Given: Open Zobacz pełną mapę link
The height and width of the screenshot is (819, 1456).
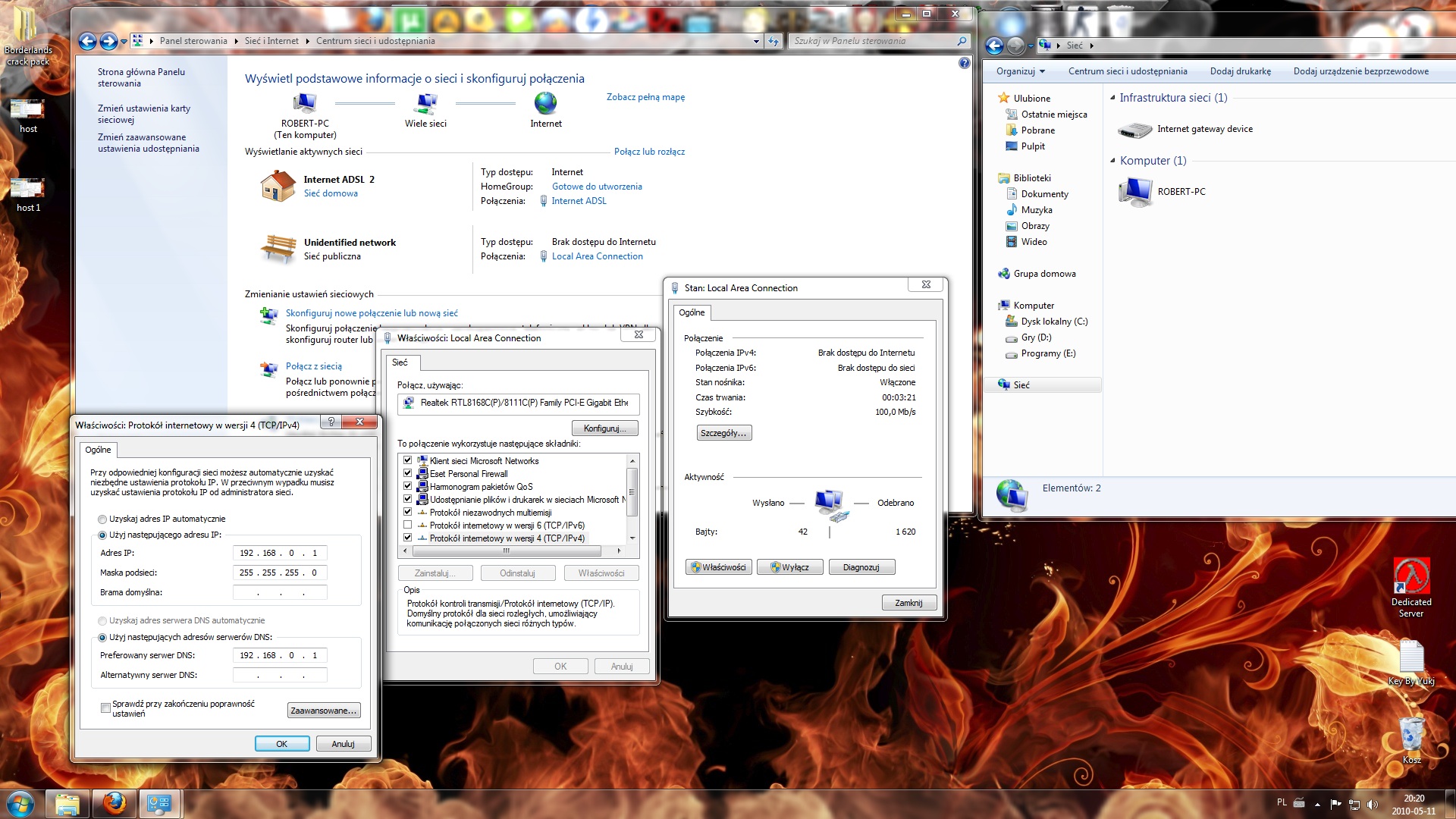Looking at the screenshot, I should click(x=645, y=97).
